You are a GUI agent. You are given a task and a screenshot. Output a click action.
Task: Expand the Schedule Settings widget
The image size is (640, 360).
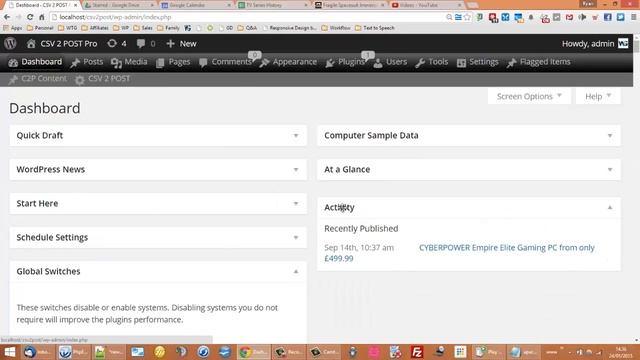tap(296, 237)
